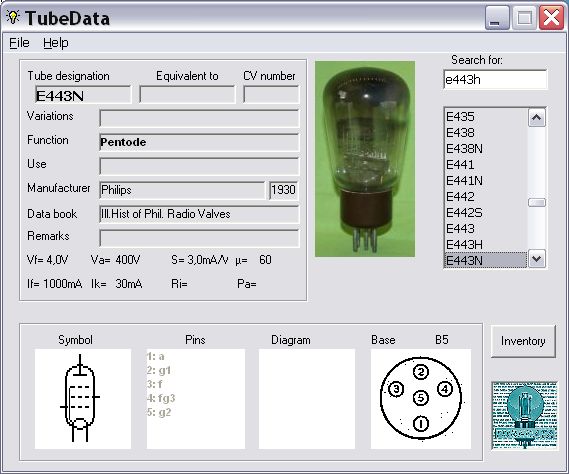Open the Help menu
The height and width of the screenshot is (474, 569).
point(56,43)
